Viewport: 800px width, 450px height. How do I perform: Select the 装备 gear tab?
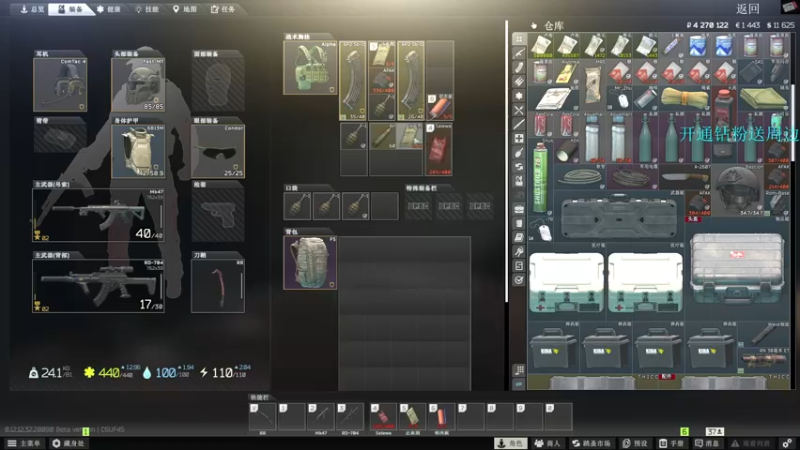[71, 9]
